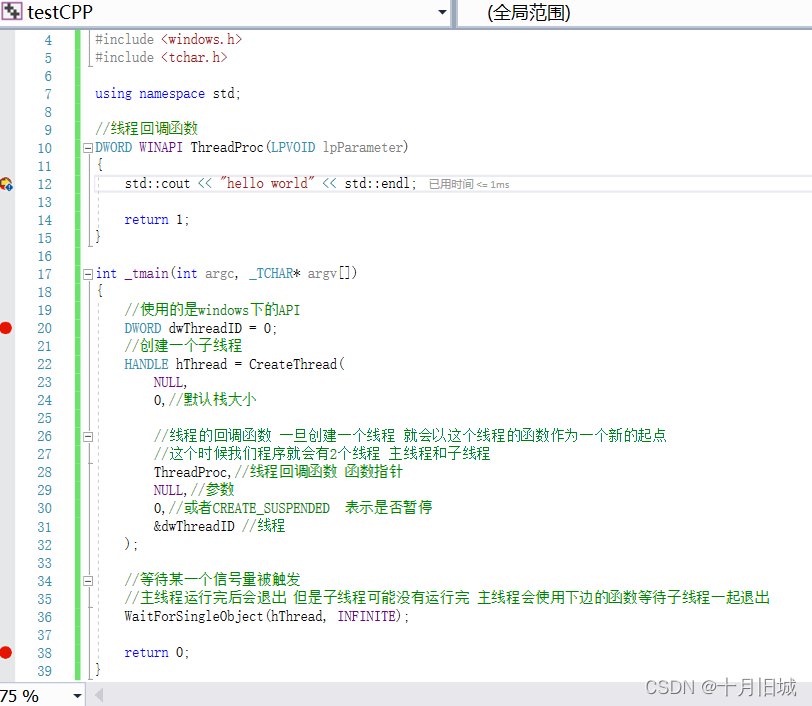
Task: Click the CreateThread function call
Action: (x=293, y=364)
